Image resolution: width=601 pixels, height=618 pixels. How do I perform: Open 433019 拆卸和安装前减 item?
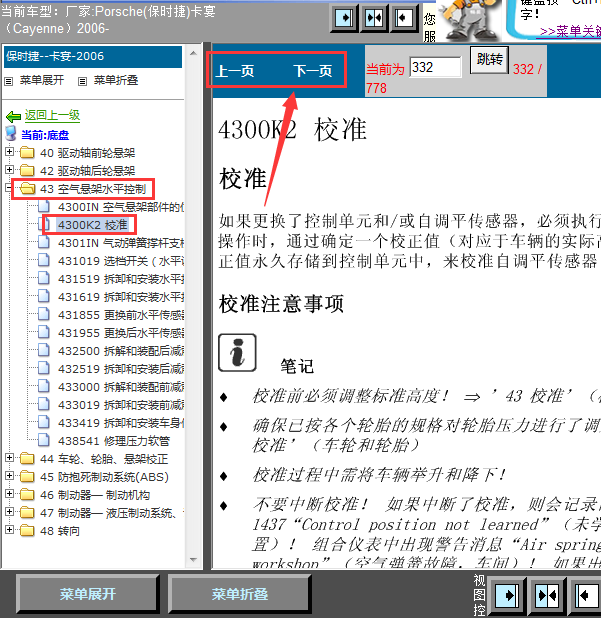pos(121,405)
